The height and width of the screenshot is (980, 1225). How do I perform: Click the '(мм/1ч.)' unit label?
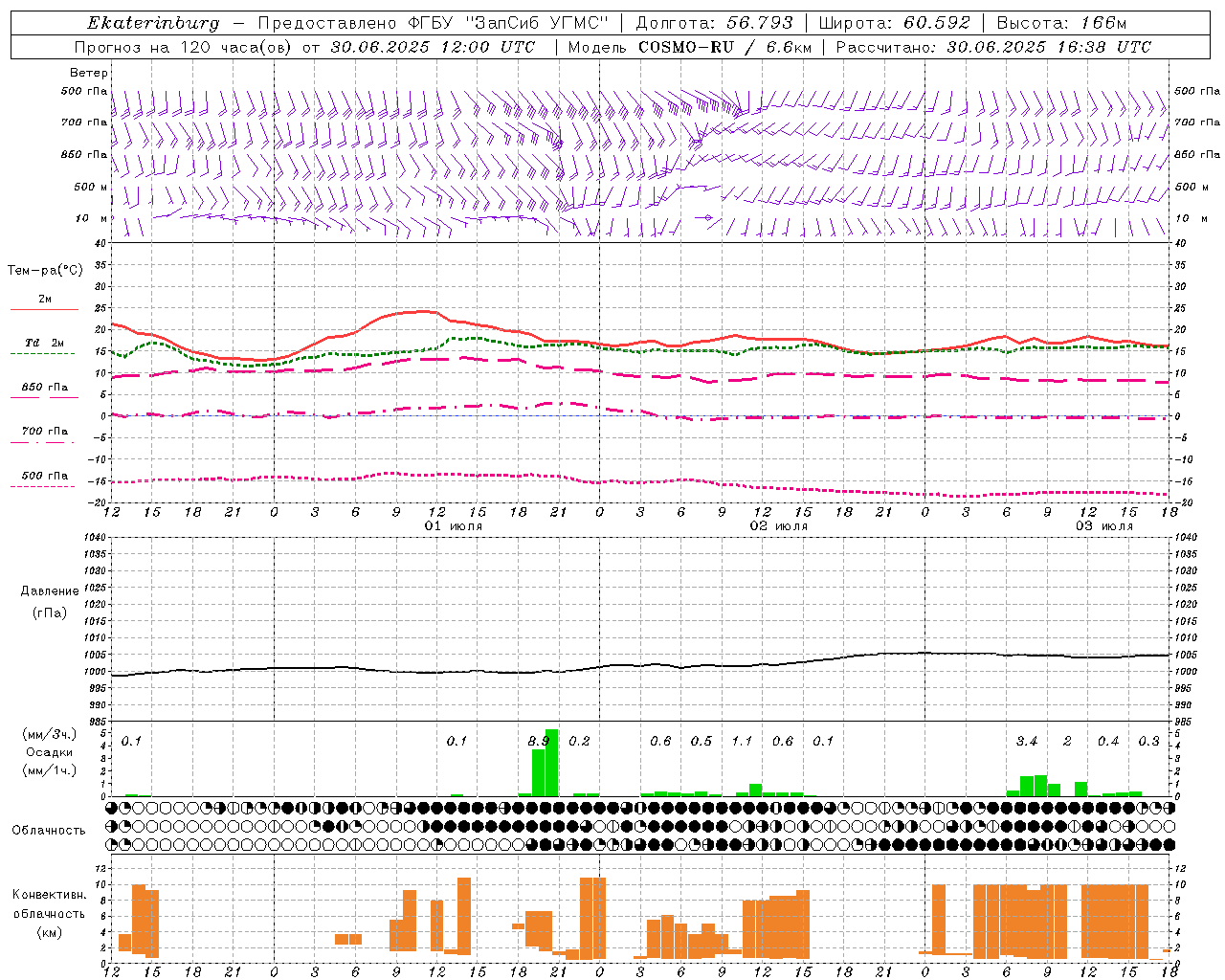pos(49,770)
